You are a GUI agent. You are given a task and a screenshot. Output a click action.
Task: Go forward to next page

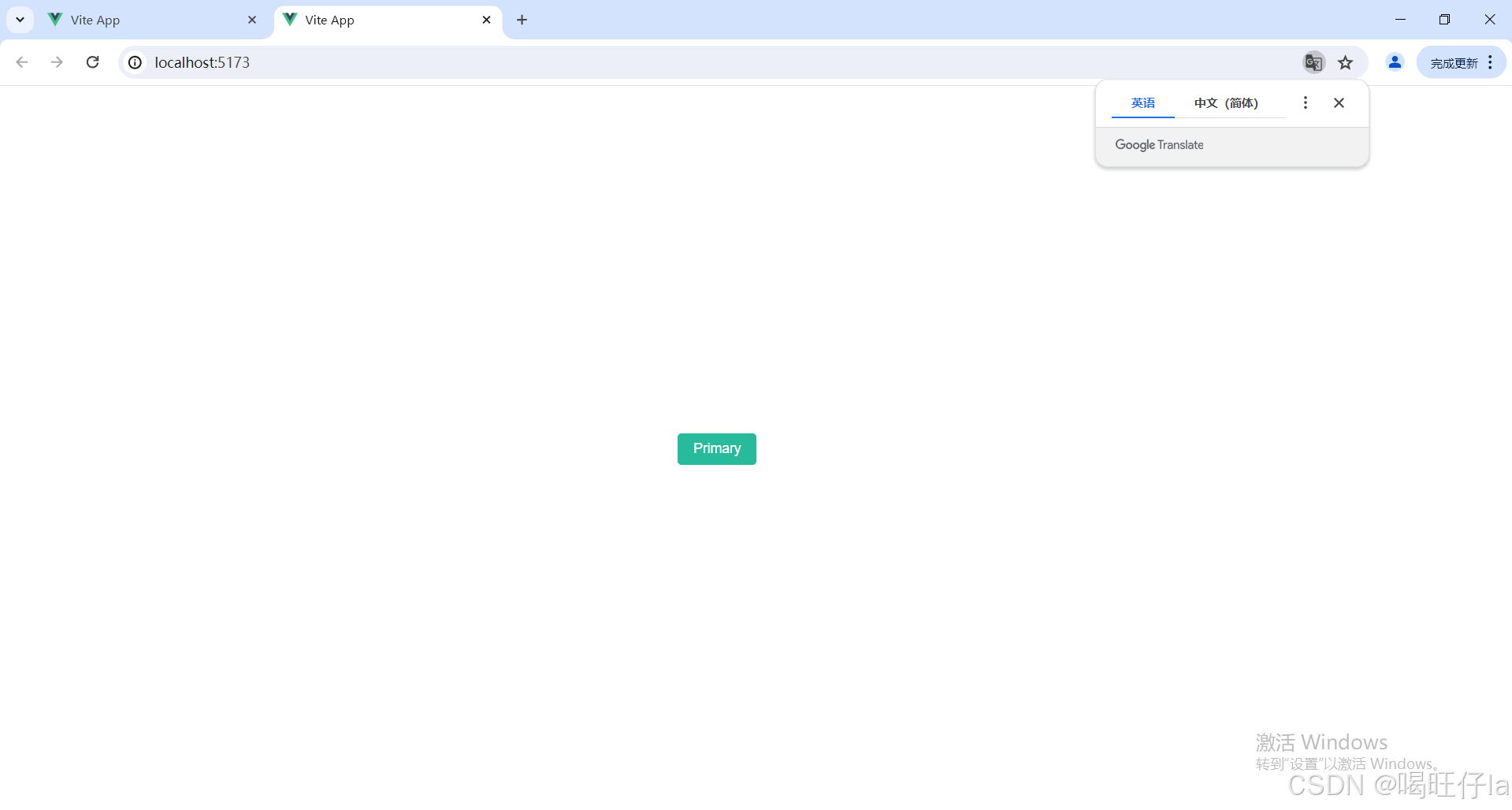coord(57,62)
